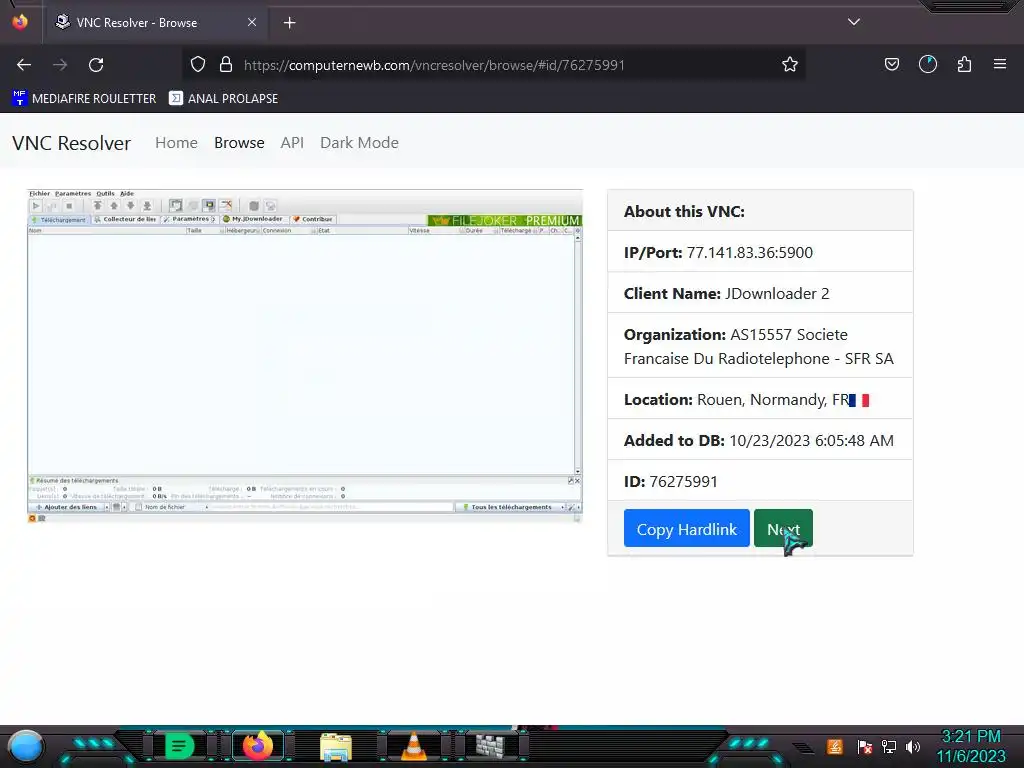This screenshot has height=768, width=1024.
Task: Go back to the previous page
Action: 24,65
